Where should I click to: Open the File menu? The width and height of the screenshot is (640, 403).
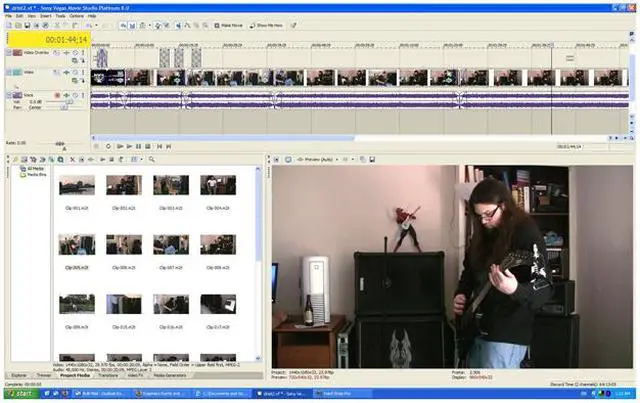coord(9,16)
